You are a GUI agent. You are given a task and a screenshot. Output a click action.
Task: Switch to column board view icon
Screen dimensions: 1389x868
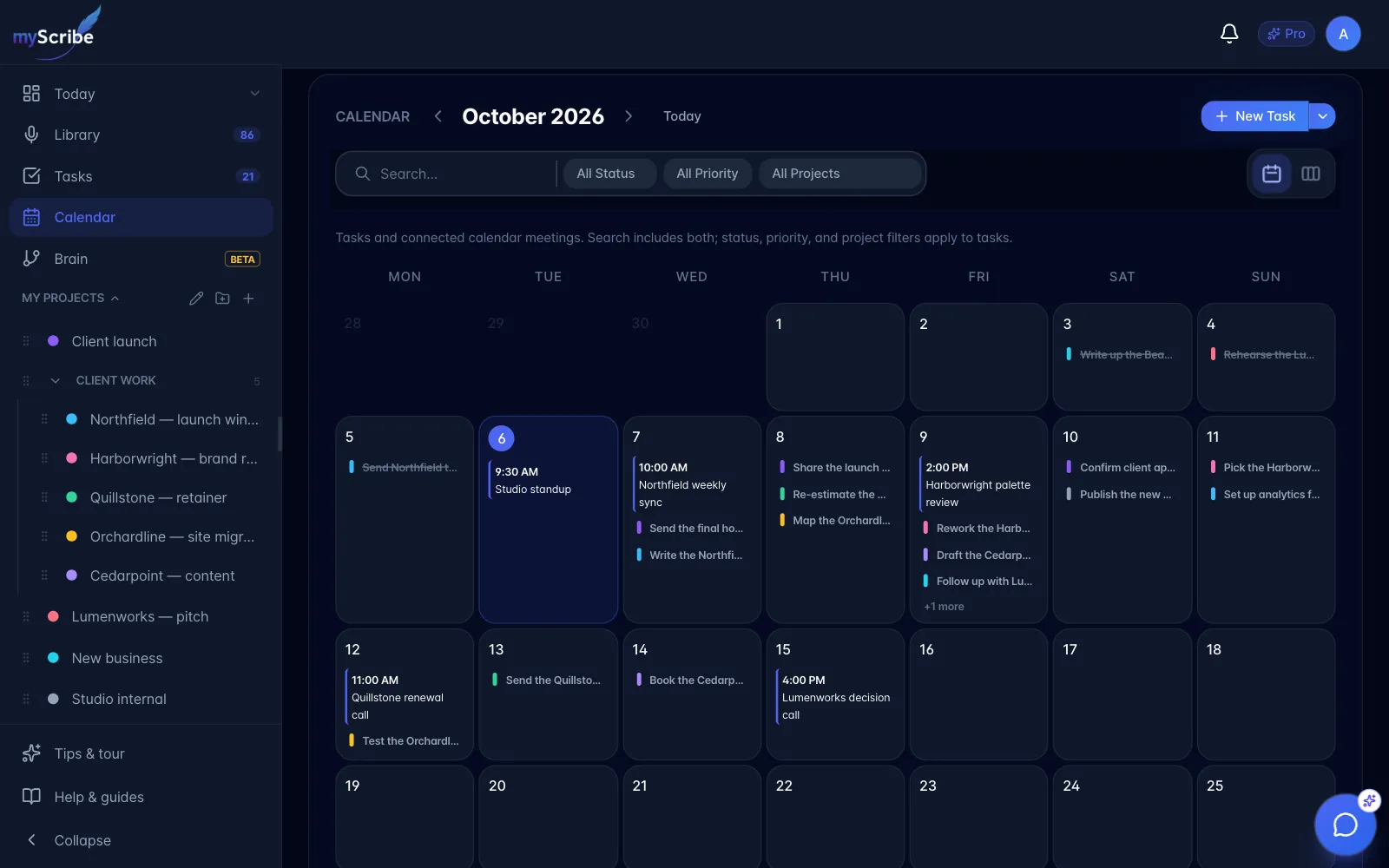1311,174
